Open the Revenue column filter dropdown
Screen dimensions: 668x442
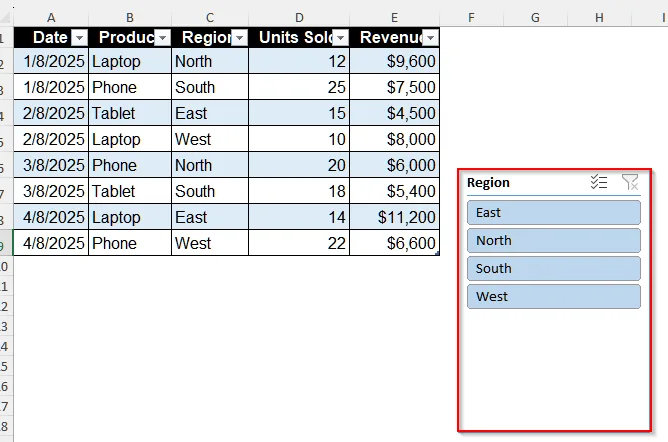pos(430,38)
